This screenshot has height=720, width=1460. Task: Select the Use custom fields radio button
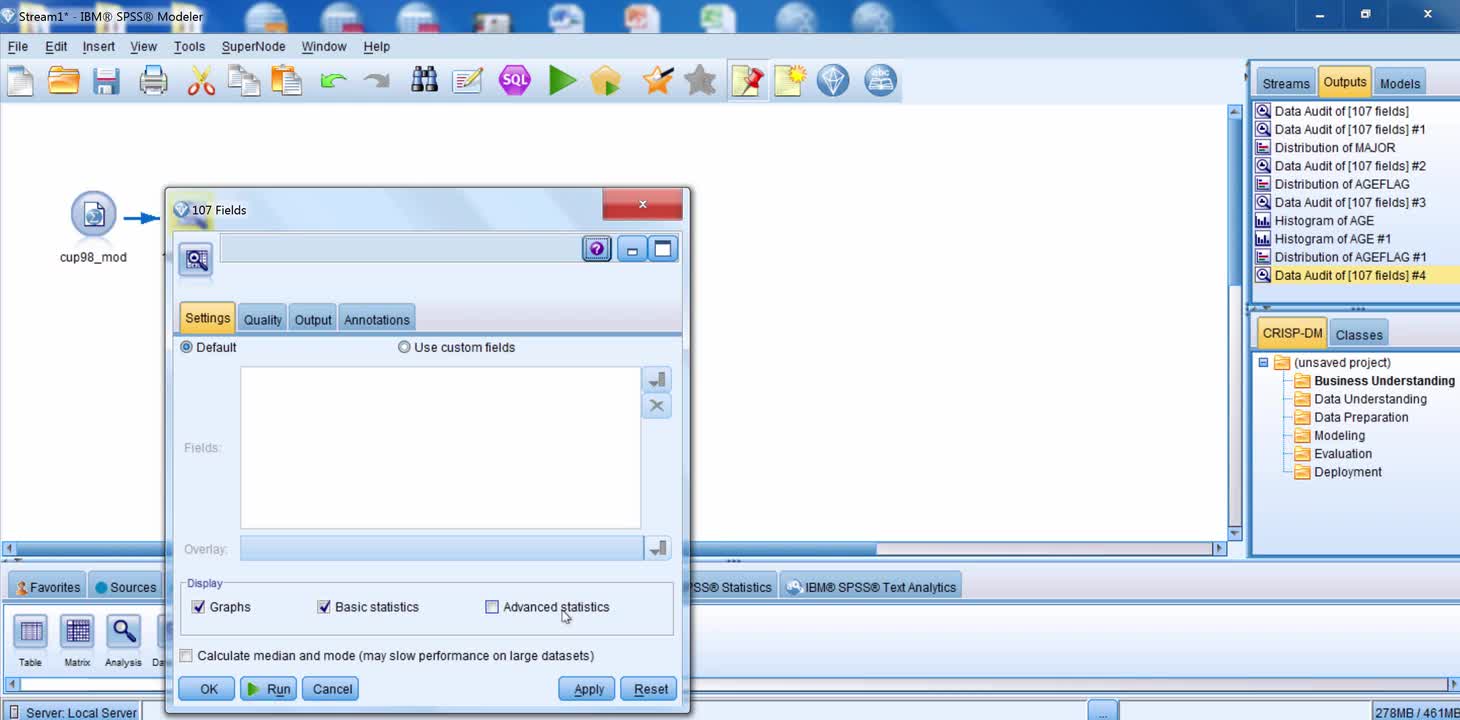(404, 347)
